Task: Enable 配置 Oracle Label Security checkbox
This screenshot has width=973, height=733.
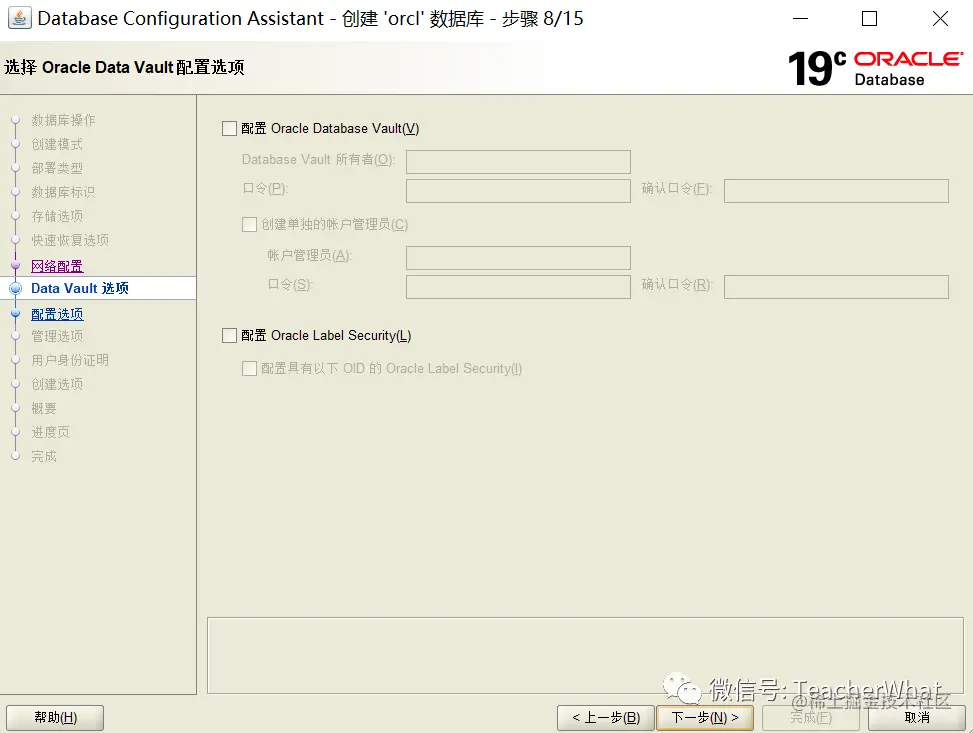Action: point(230,336)
